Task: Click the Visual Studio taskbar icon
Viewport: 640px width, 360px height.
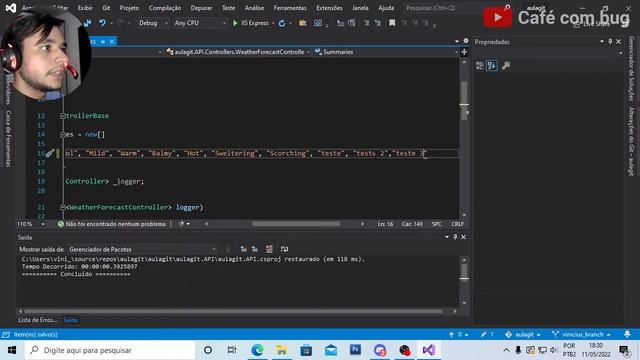Action: click(x=429, y=350)
